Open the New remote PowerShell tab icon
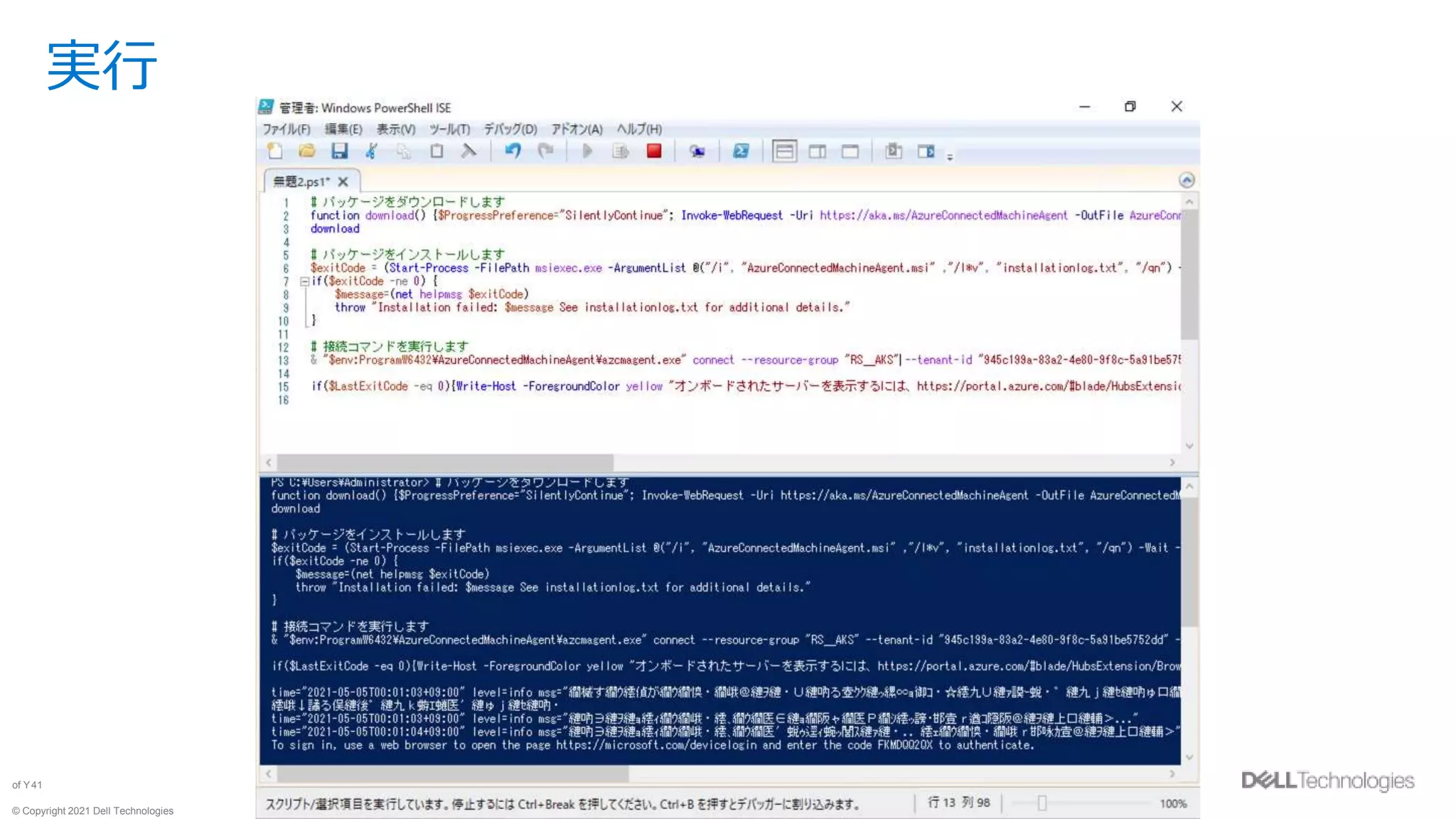This screenshot has width=1456, height=819. pyautogui.click(x=697, y=151)
